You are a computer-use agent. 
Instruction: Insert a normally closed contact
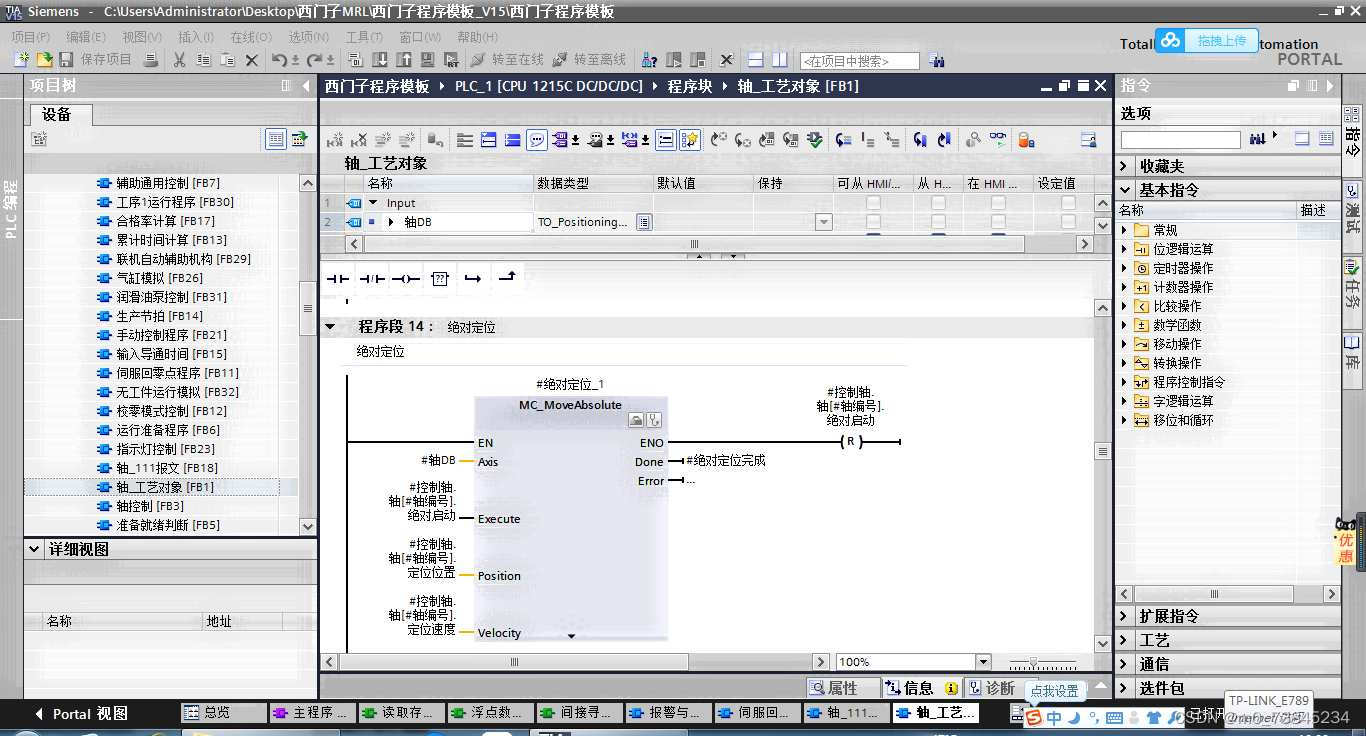(372, 278)
